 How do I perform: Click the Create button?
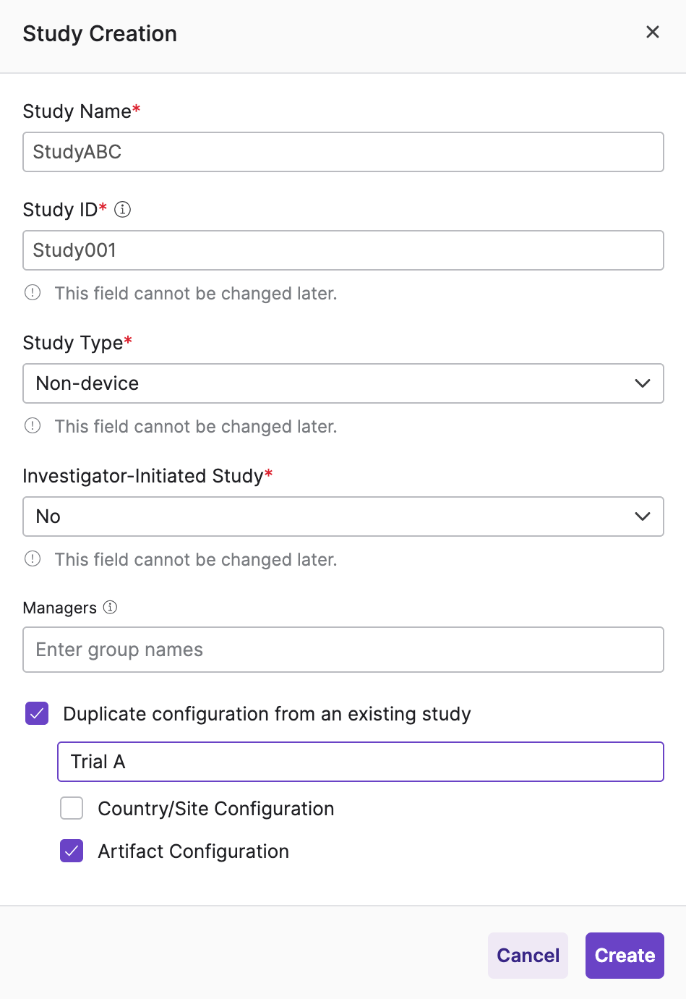pyautogui.click(x=624, y=955)
